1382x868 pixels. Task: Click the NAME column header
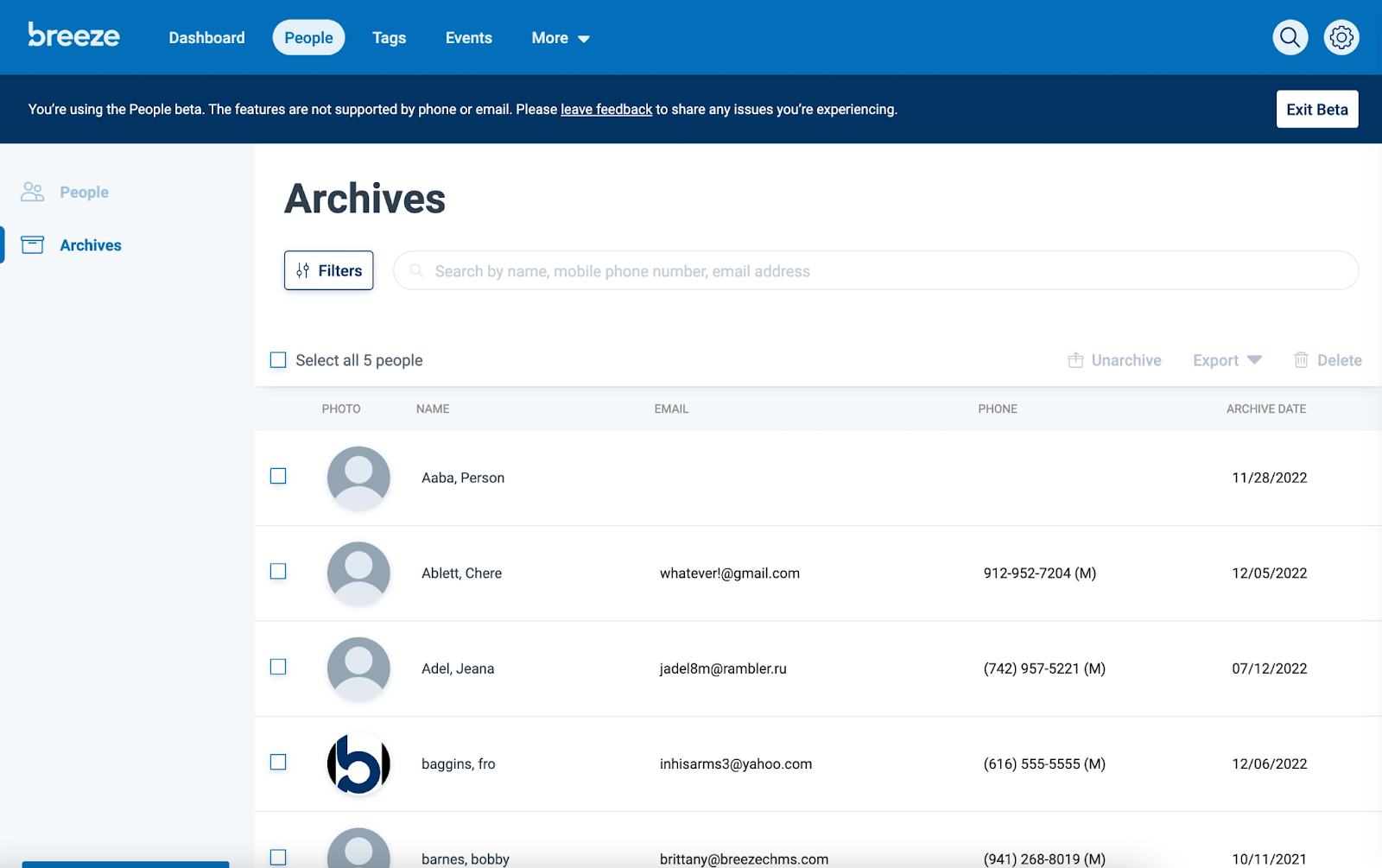(x=433, y=409)
